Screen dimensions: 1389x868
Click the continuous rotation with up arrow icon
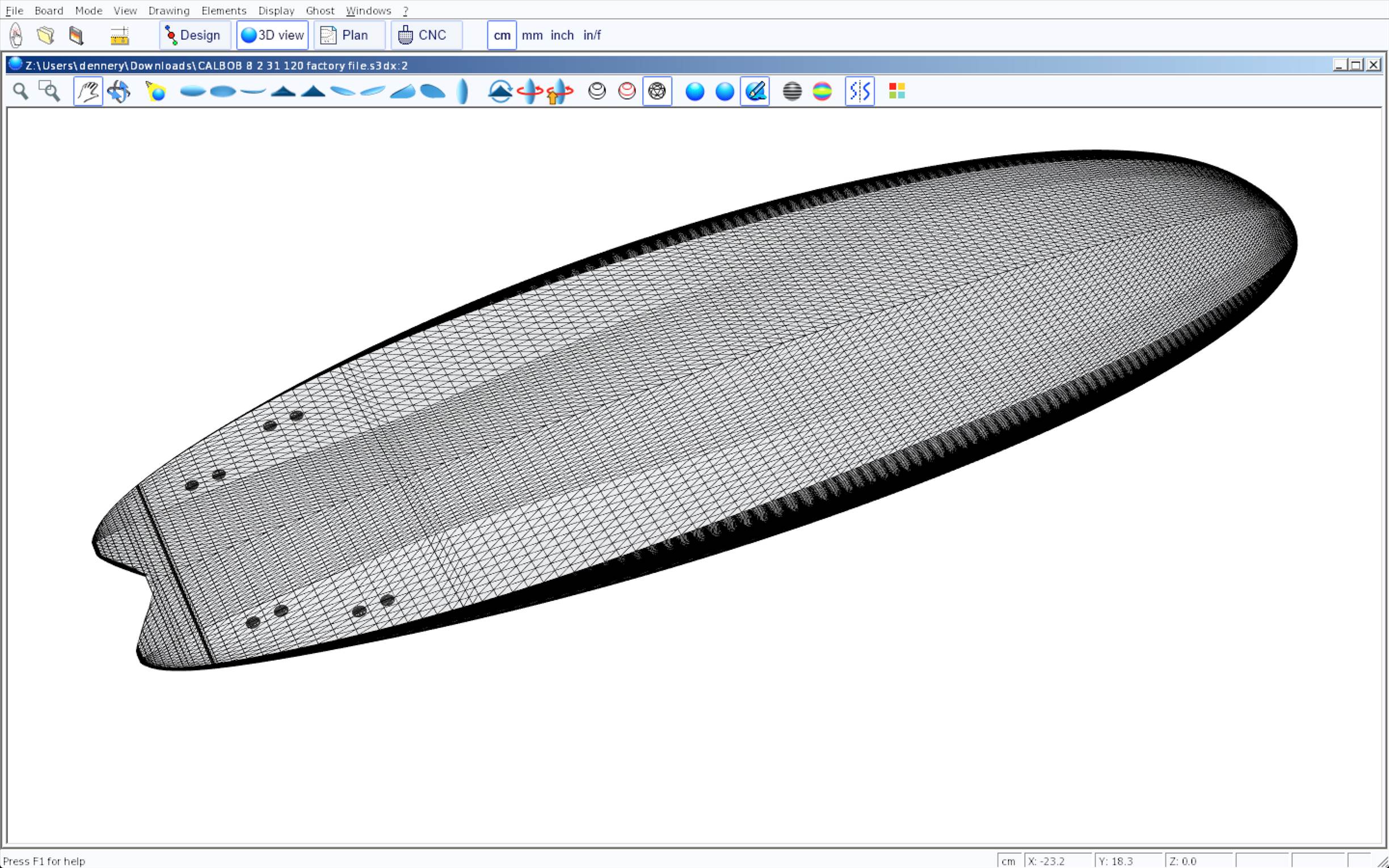click(x=559, y=91)
